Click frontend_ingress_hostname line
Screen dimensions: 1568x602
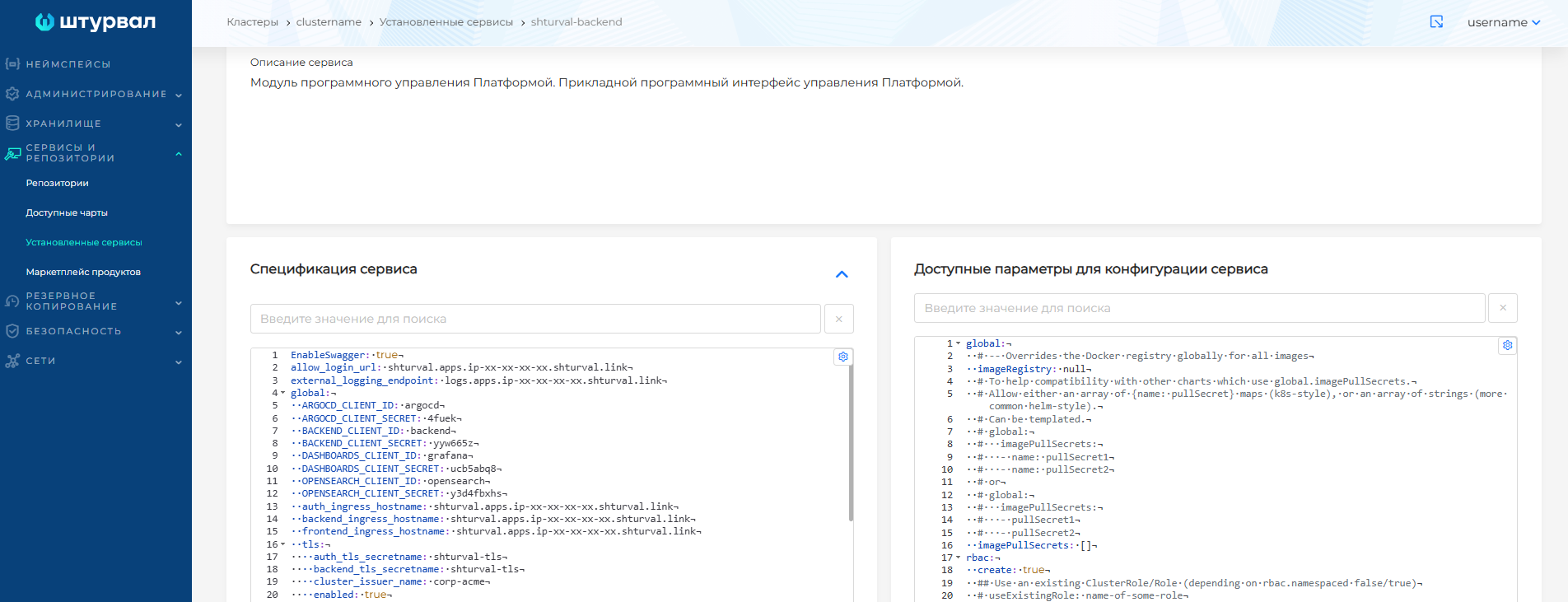coord(496,531)
